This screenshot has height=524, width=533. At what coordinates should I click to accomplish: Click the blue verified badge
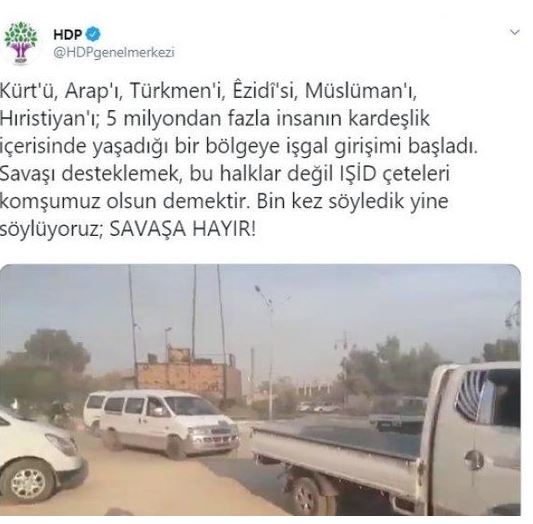93,34
